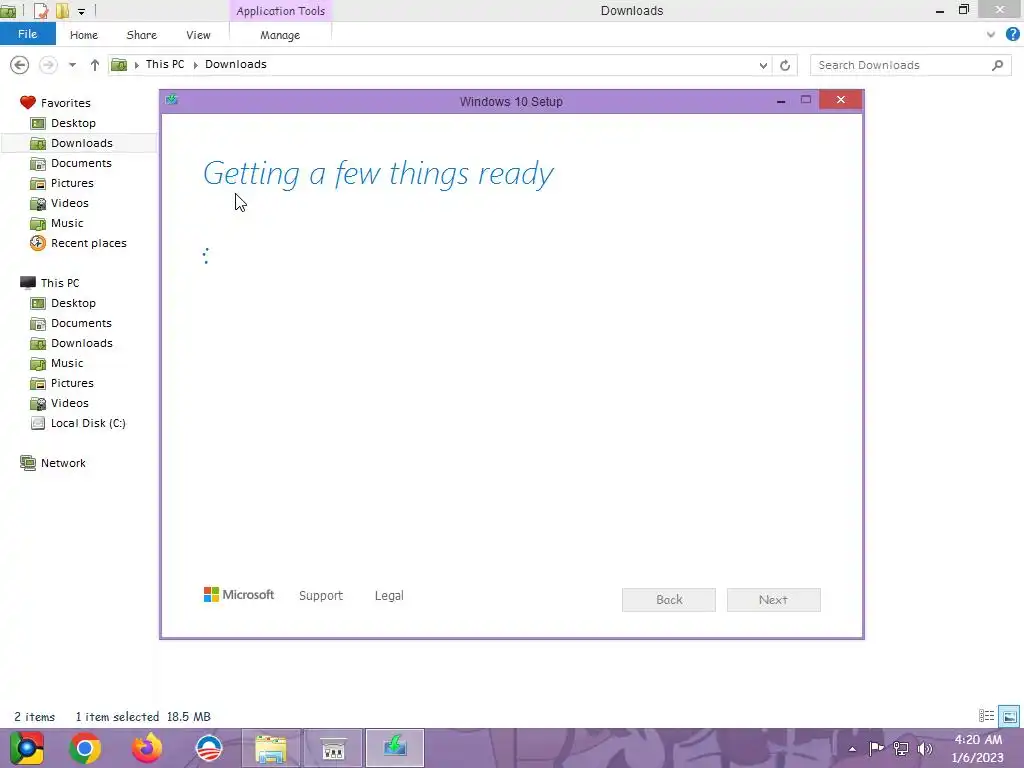Click the network tray icon
The image size is (1024, 768).
point(901,748)
